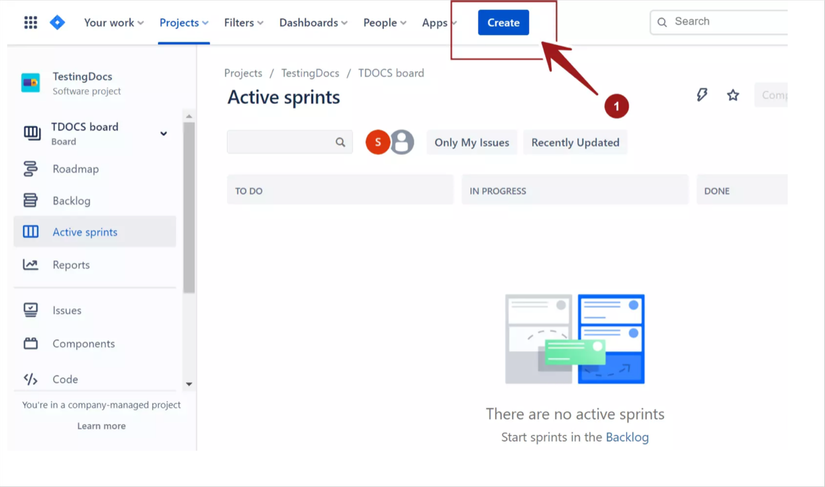Click the Roadmap icon
The image size is (825, 487).
click(31, 169)
